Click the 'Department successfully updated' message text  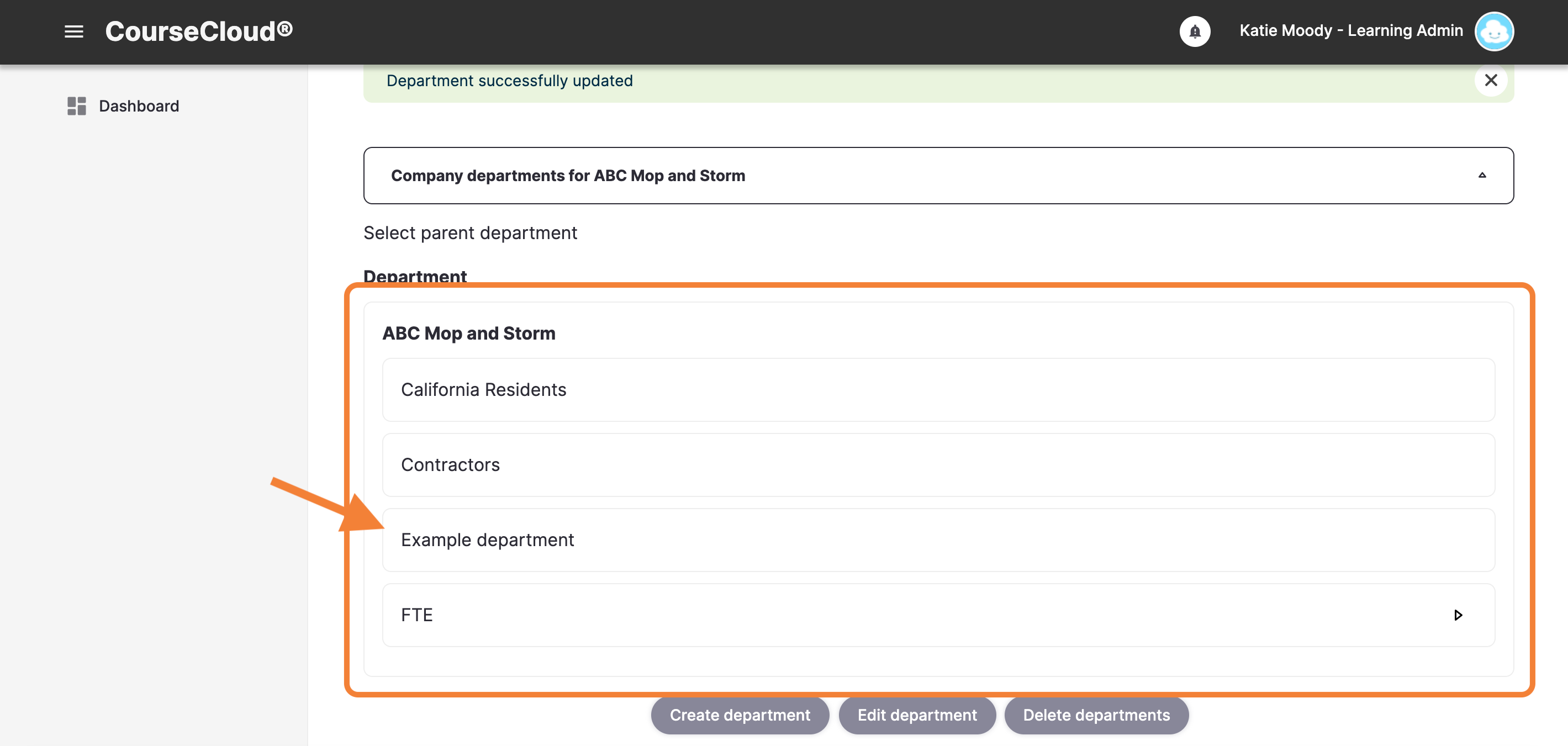coord(509,80)
